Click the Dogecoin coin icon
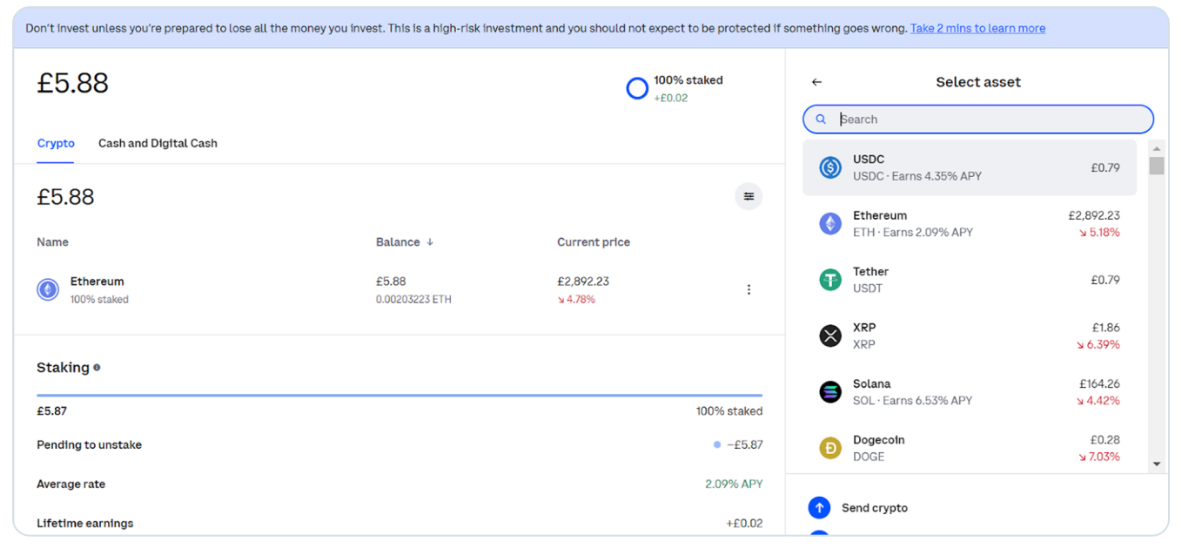Image resolution: width=1184 pixels, height=547 pixels. click(x=830, y=448)
